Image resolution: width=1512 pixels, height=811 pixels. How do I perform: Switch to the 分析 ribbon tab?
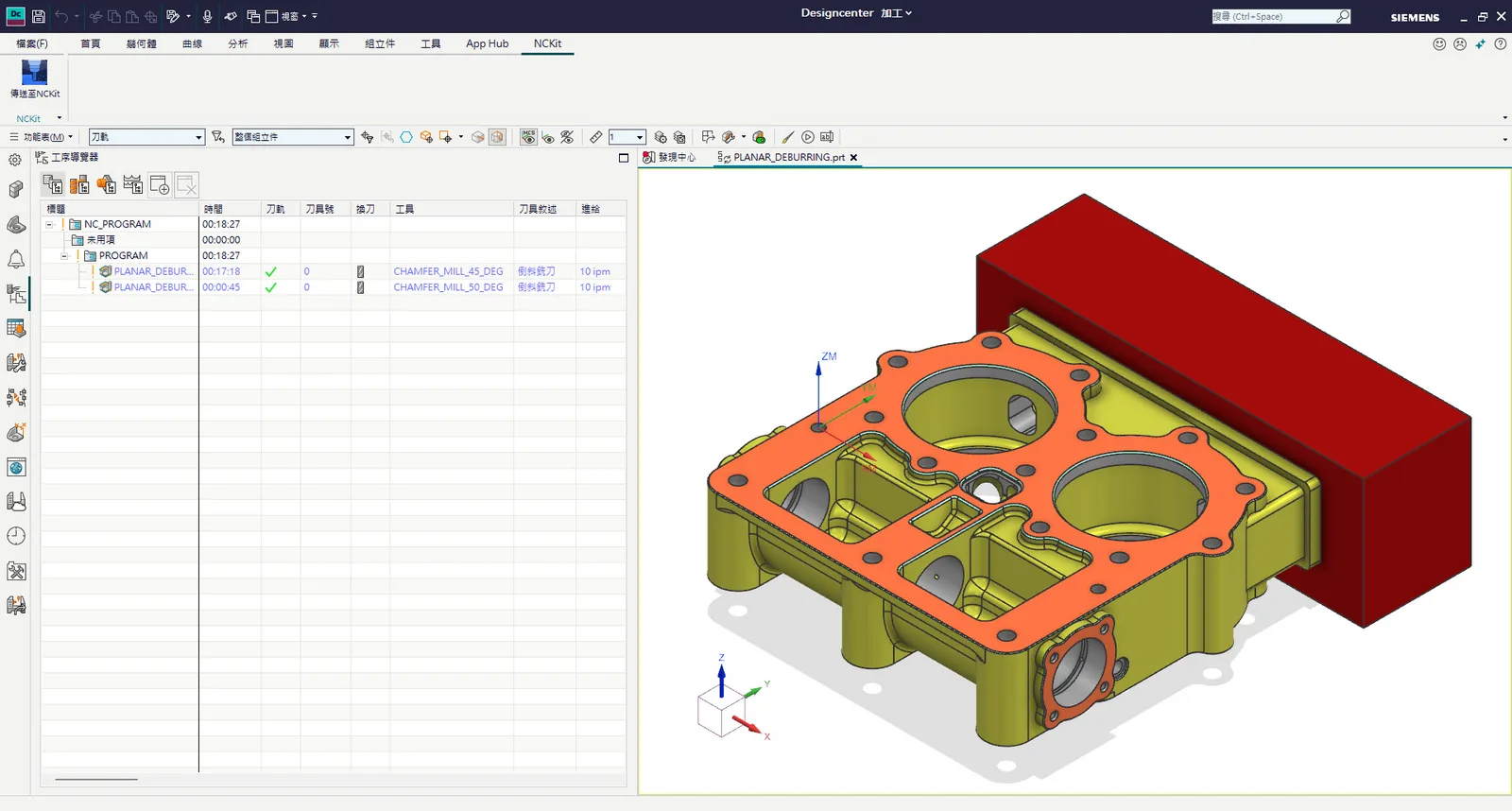point(238,43)
